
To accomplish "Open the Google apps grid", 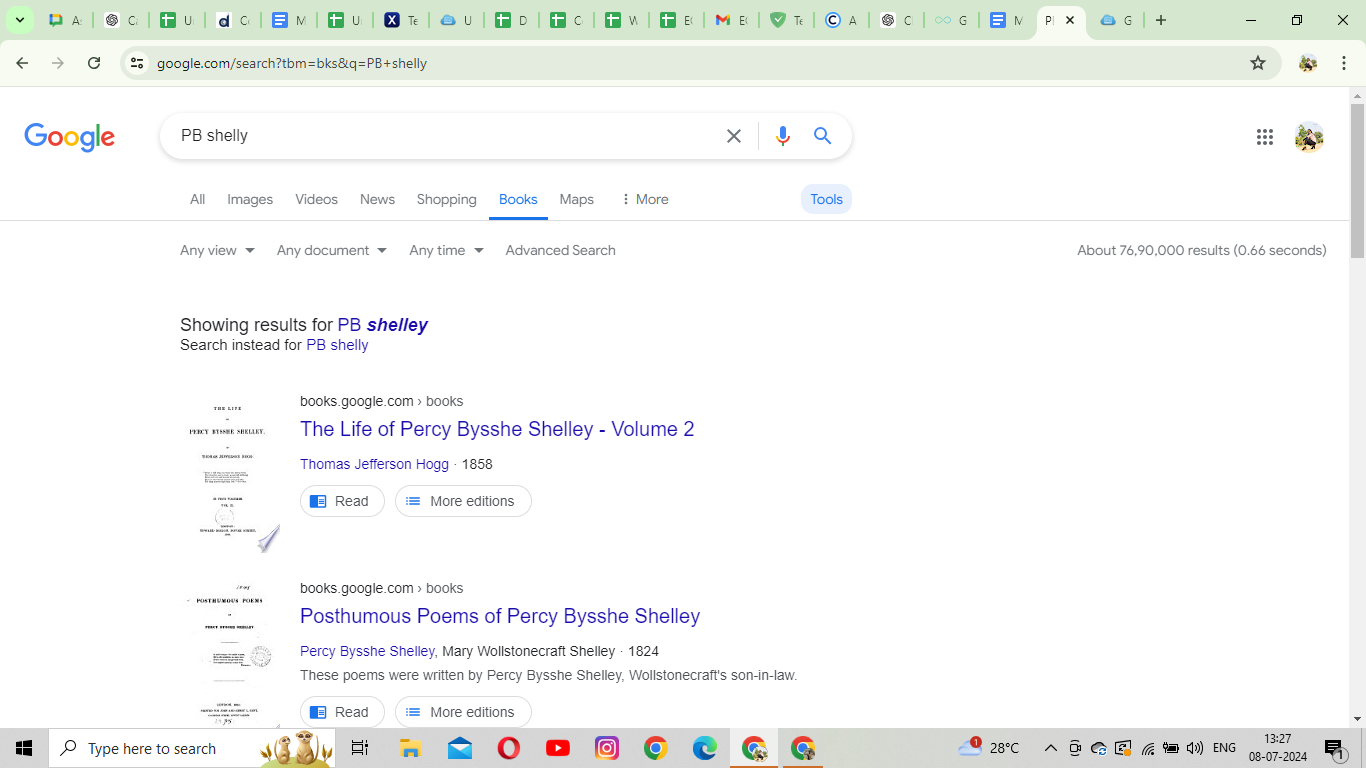I will coord(1265,137).
